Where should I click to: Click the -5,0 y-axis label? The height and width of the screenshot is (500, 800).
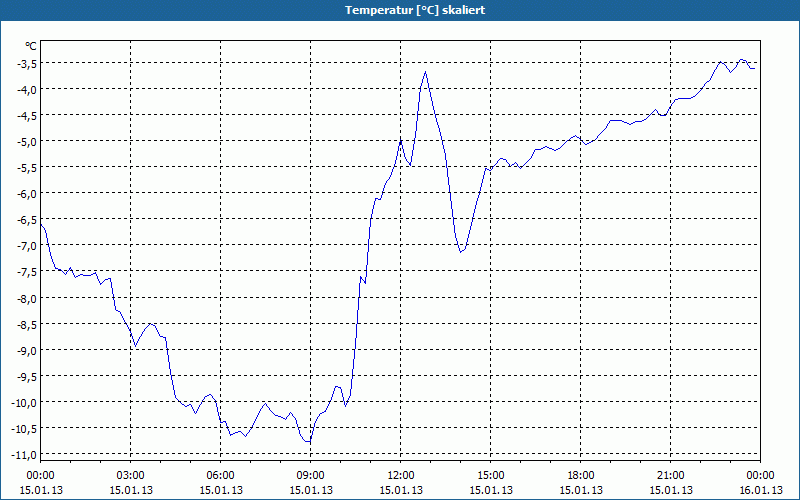[27, 141]
